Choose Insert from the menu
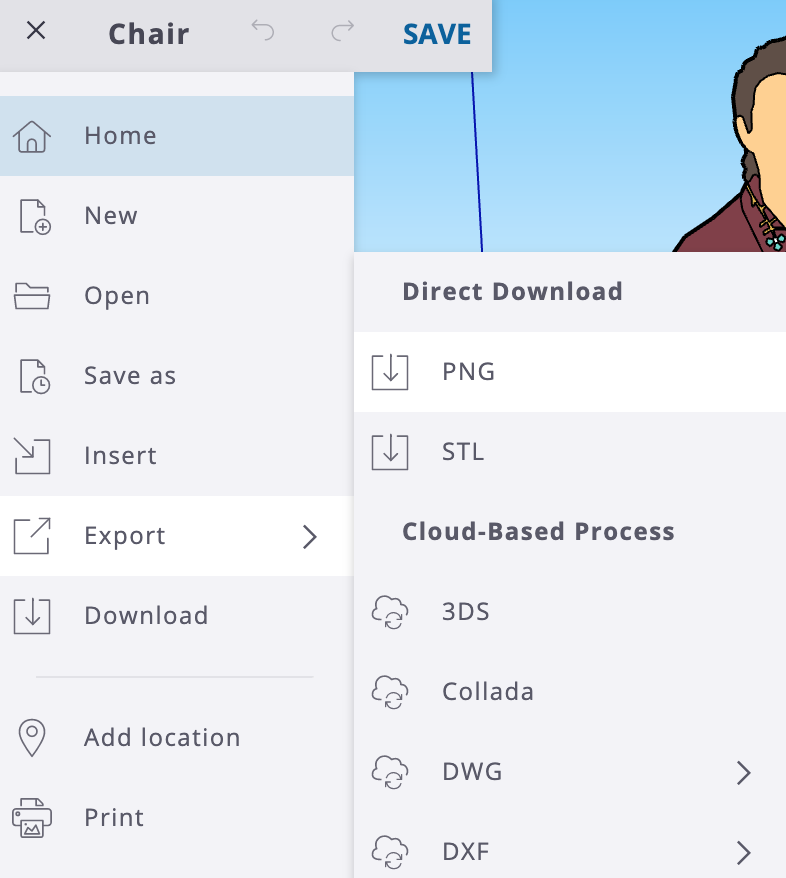Screen dimensions: 786x878 click(177, 456)
